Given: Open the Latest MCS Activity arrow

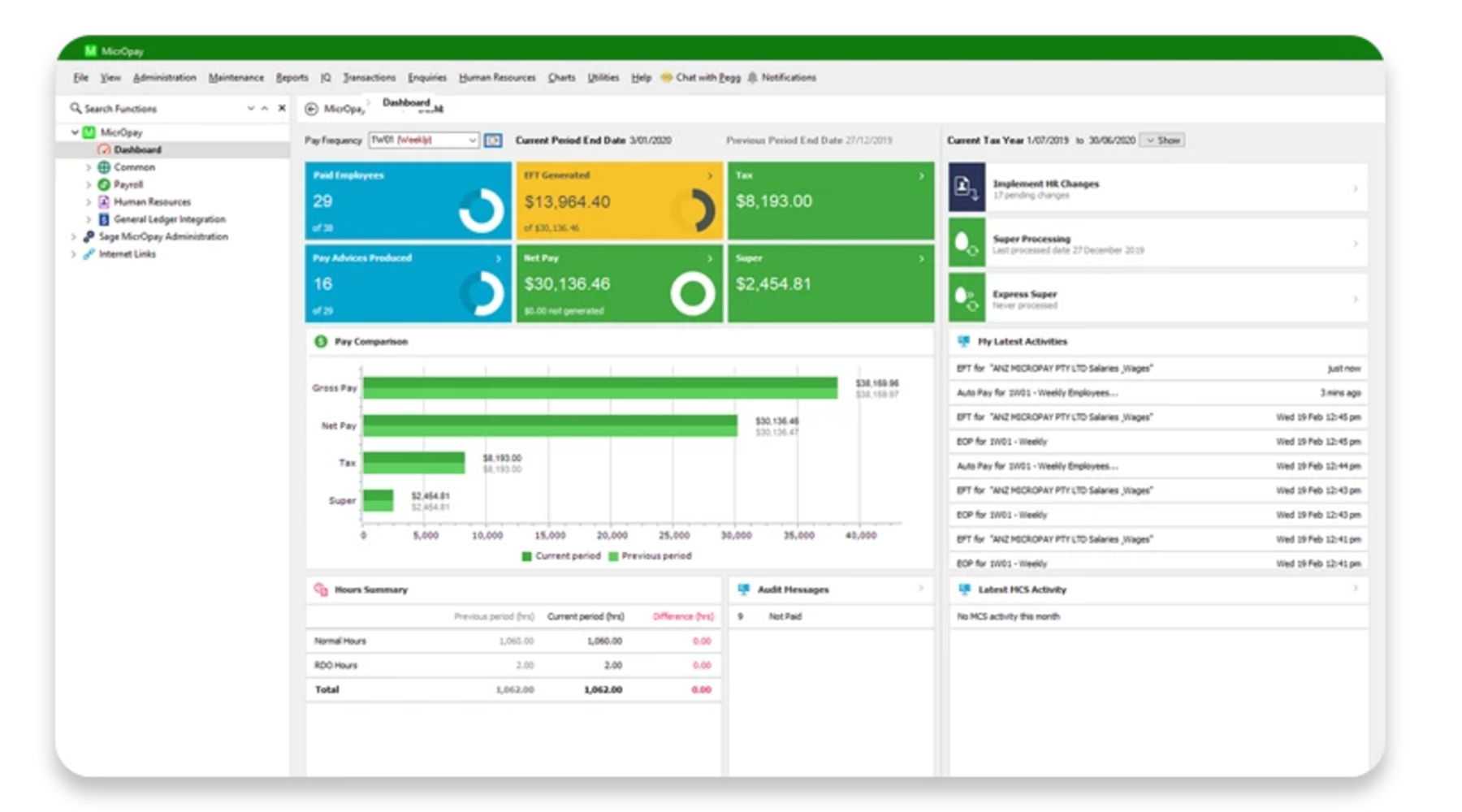Looking at the screenshot, I should click(1355, 589).
